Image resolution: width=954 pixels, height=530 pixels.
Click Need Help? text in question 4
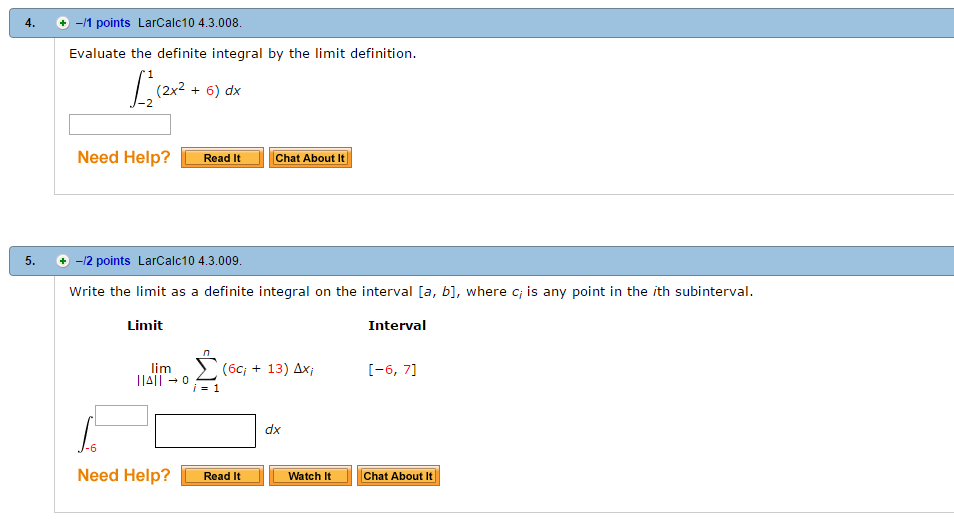pyautogui.click(x=124, y=158)
